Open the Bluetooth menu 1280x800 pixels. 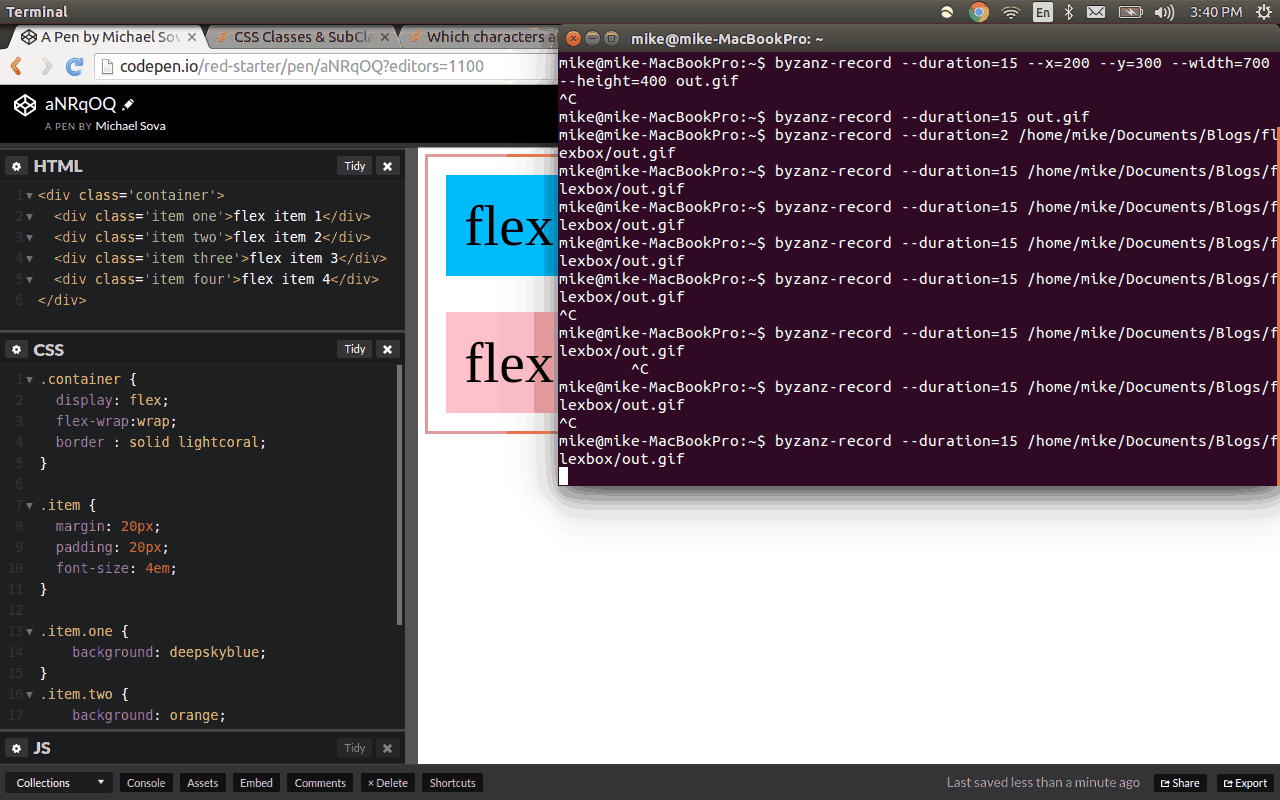pyautogui.click(x=1068, y=12)
